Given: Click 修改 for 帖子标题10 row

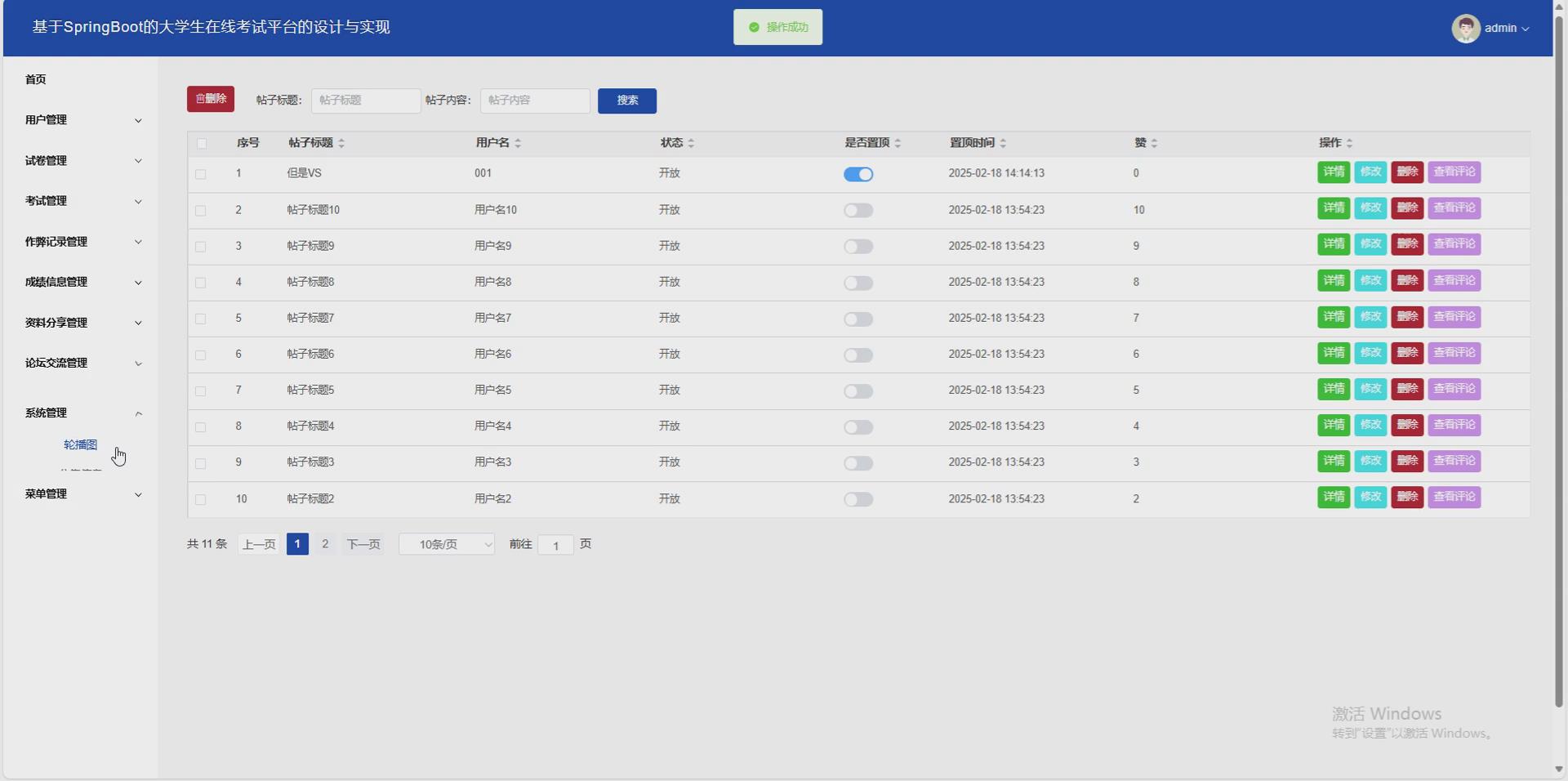Looking at the screenshot, I should 1370,208.
